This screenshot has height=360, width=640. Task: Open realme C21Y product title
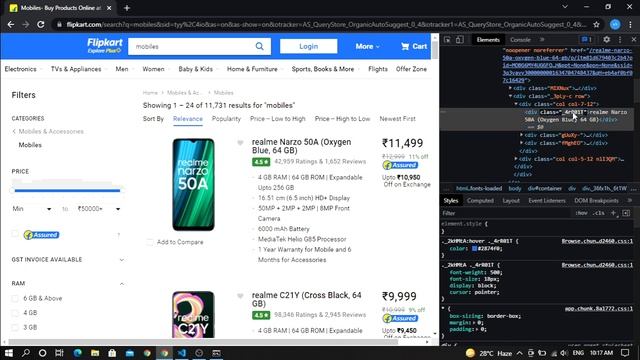(x=307, y=299)
